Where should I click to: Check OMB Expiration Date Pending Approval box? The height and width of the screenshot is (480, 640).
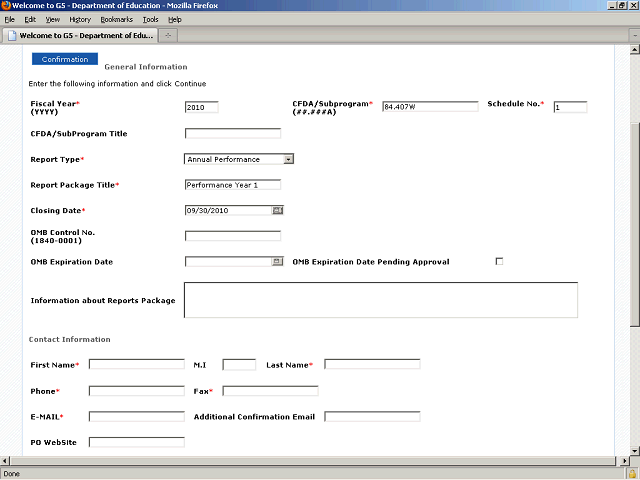click(x=499, y=261)
